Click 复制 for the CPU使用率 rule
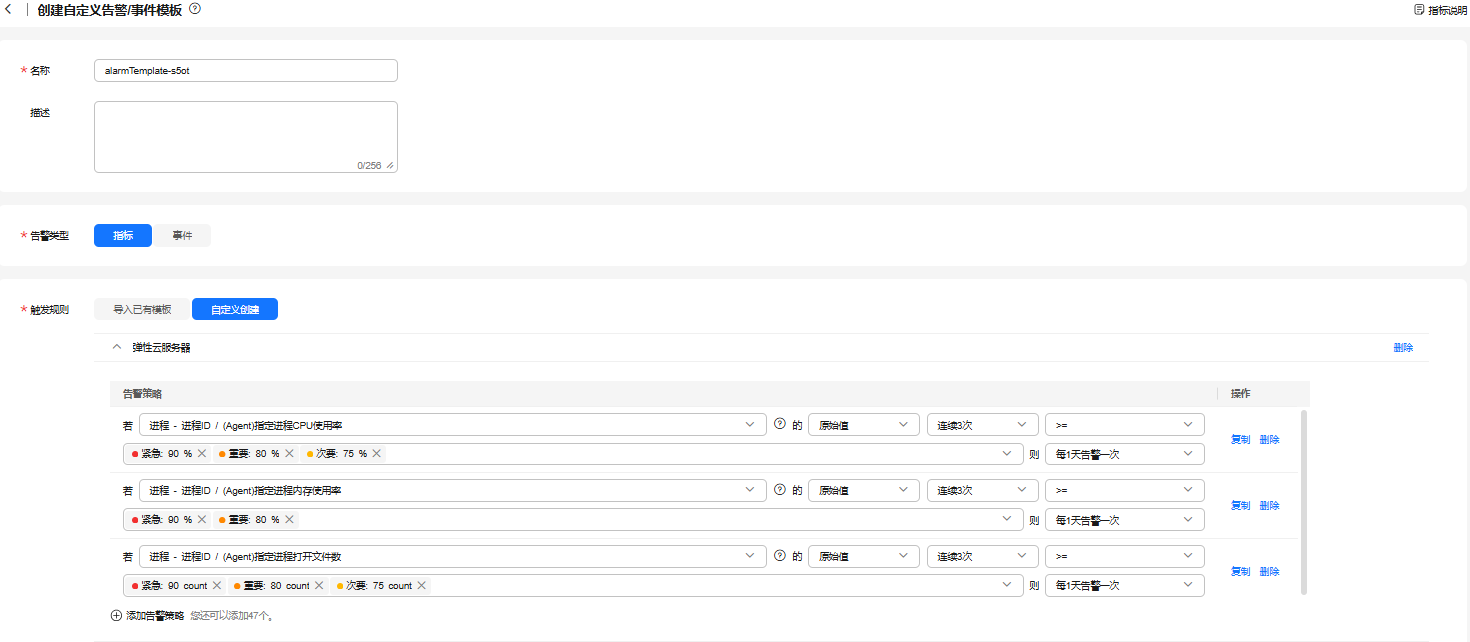Viewport: 1470px width, 642px height. click(x=1240, y=439)
